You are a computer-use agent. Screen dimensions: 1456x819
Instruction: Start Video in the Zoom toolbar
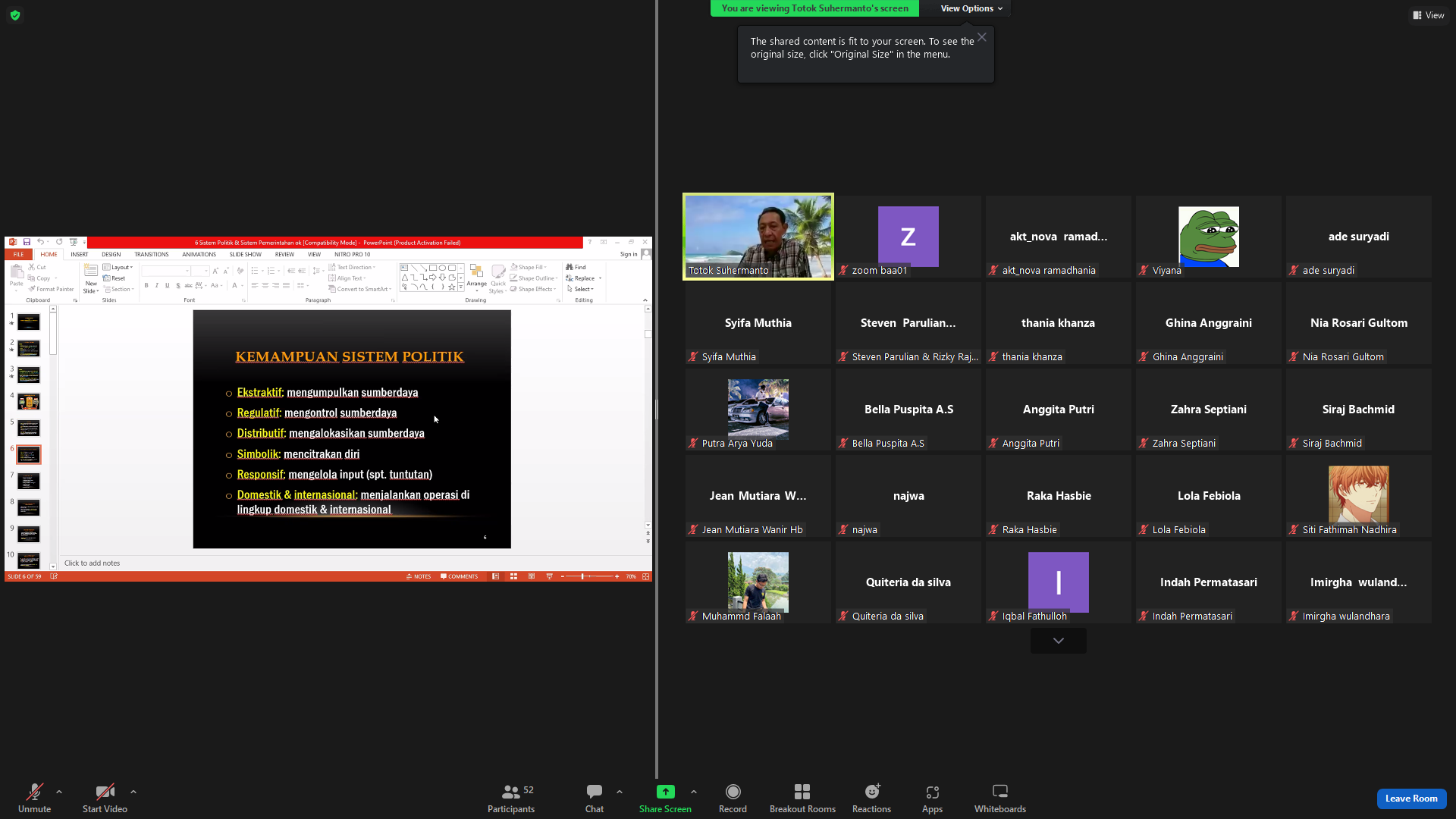[x=105, y=798]
